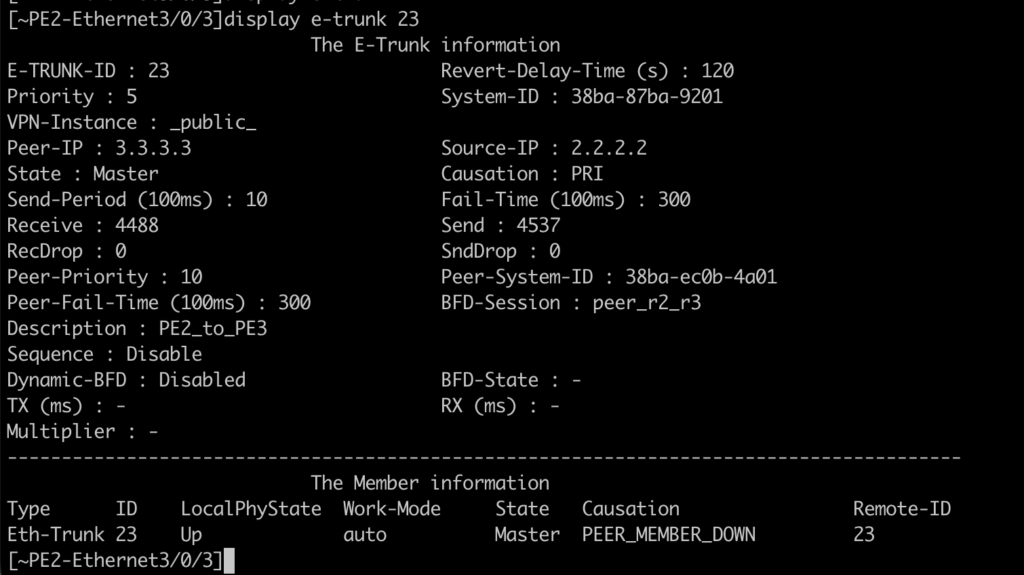The width and height of the screenshot is (1024, 575).
Task: Click the terminal cursor block at the prompt
Action: (229, 561)
